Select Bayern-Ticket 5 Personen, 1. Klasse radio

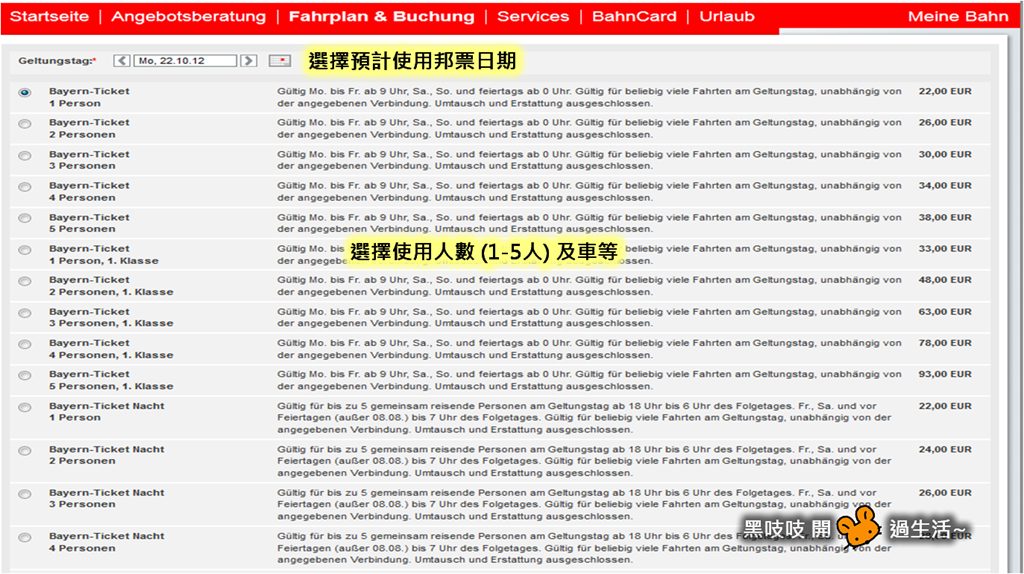point(25,375)
